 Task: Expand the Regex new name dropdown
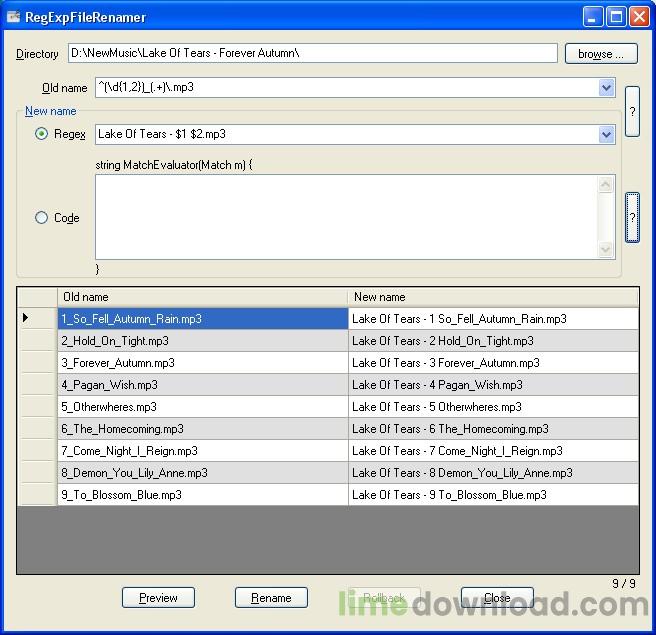pyautogui.click(x=606, y=134)
